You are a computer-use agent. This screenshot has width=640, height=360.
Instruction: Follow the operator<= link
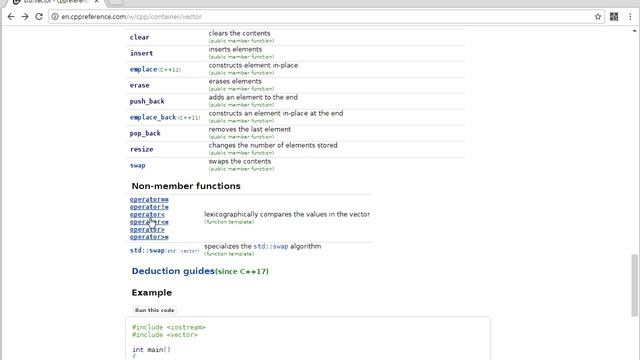pos(149,222)
